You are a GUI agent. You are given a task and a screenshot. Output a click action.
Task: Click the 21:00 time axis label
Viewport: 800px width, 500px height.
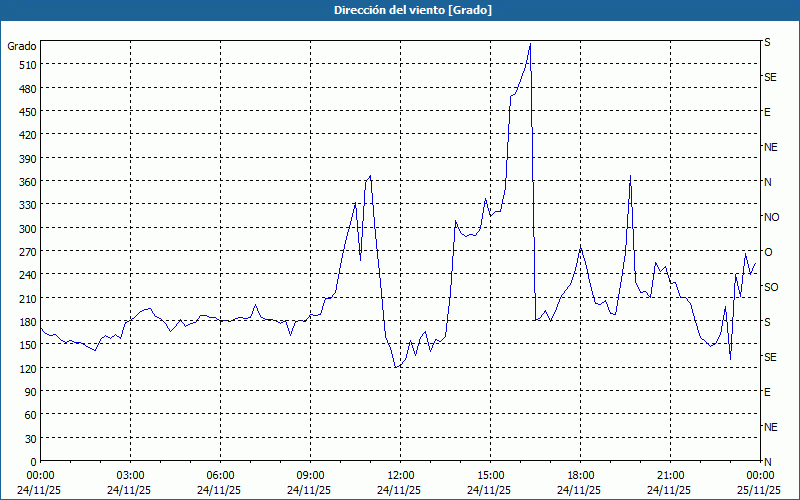coord(670,476)
